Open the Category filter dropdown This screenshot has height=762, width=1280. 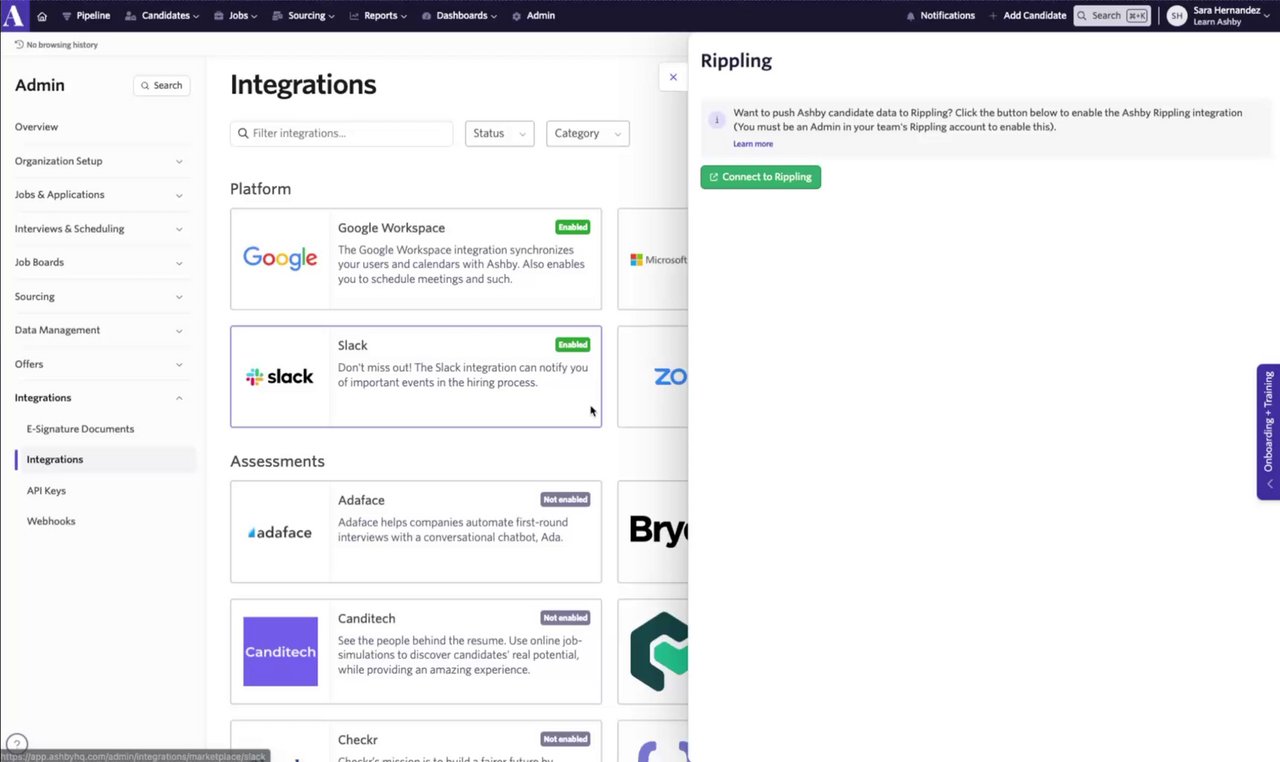point(587,134)
